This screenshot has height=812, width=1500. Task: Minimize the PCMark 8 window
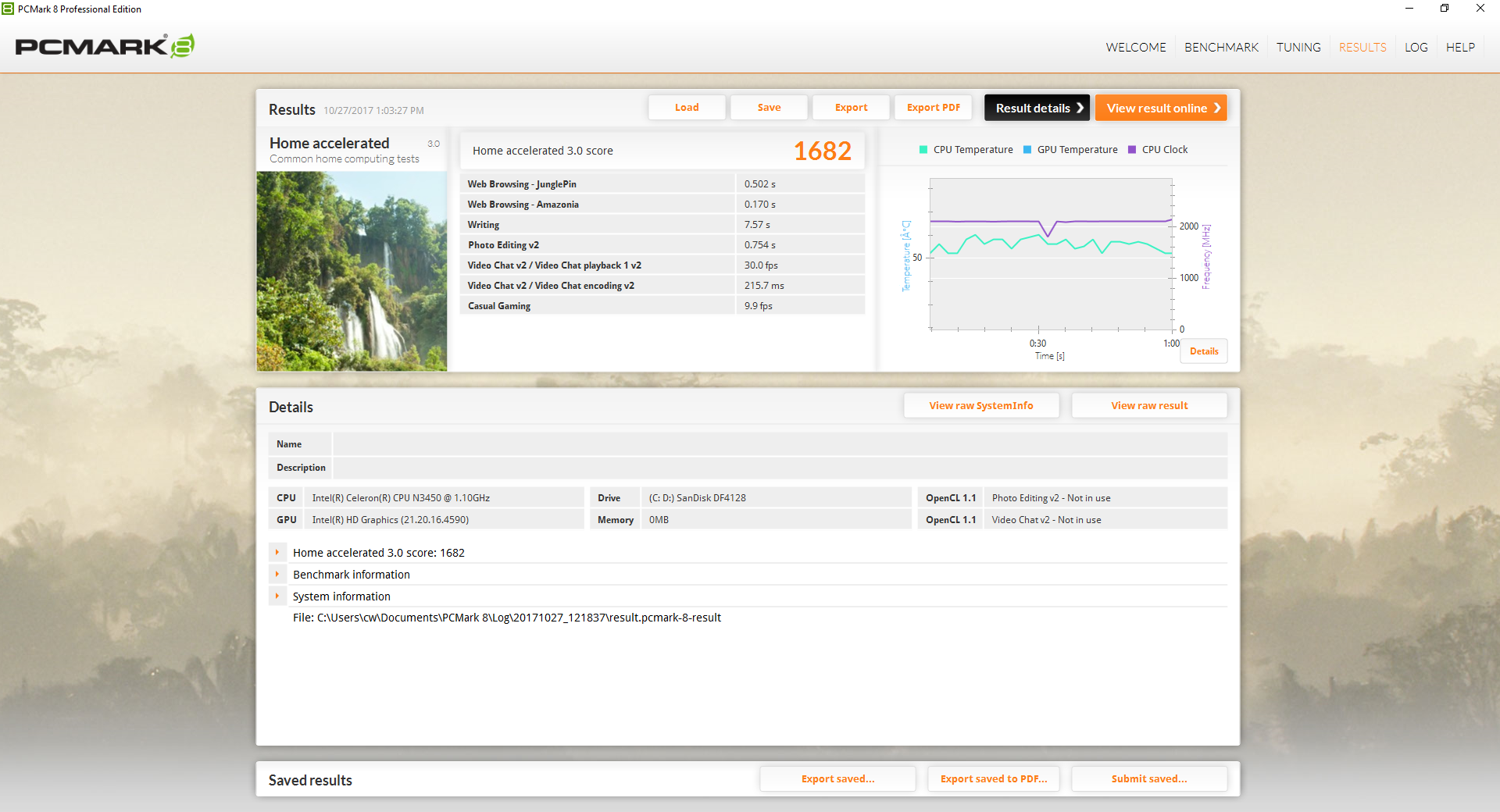pyautogui.click(x=1409, y=9)
